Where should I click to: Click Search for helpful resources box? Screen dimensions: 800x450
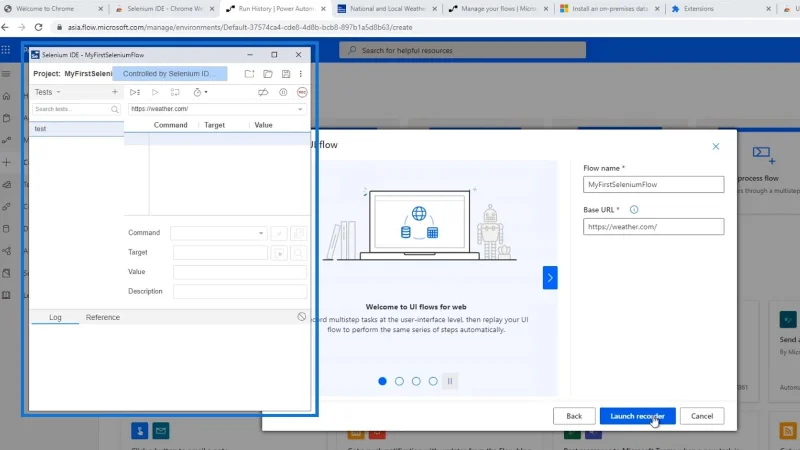[462, 50]
